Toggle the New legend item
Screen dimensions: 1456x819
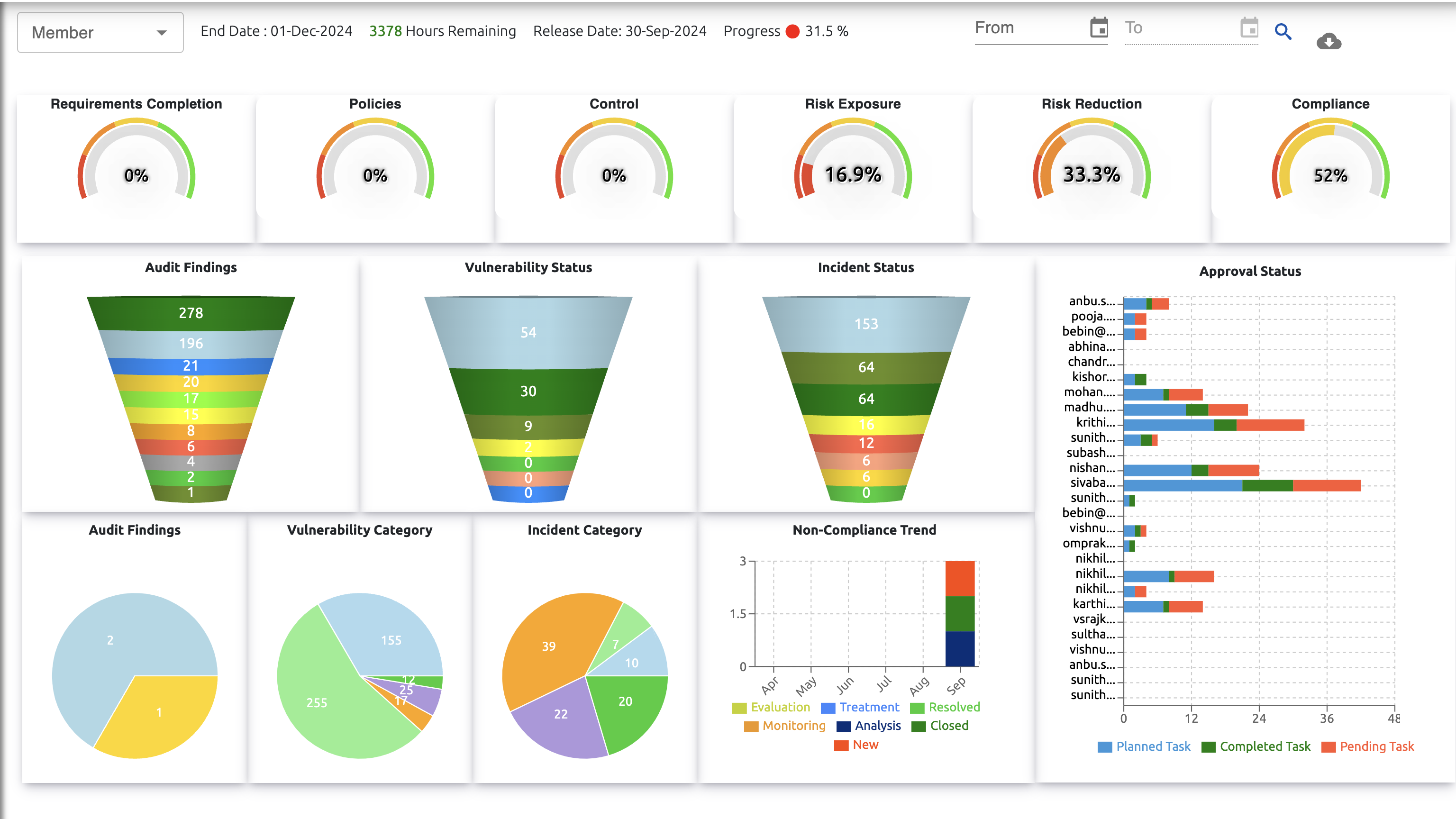856,745
